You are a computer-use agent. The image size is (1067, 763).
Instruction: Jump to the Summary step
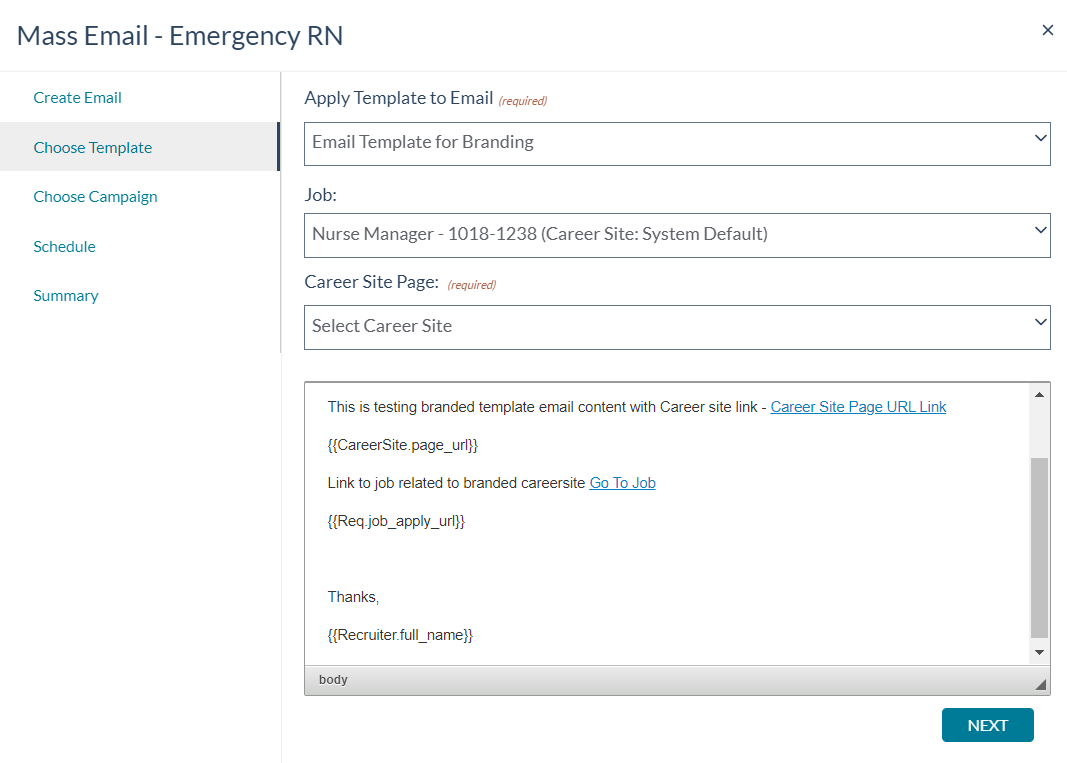(x=66, y=296)
